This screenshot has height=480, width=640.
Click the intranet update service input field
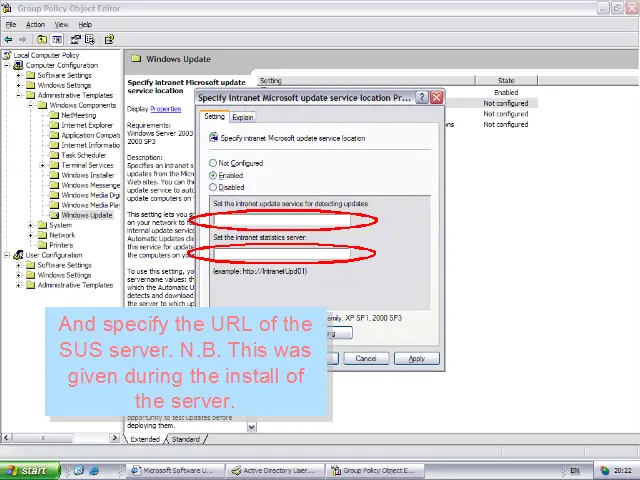(282, 220)
